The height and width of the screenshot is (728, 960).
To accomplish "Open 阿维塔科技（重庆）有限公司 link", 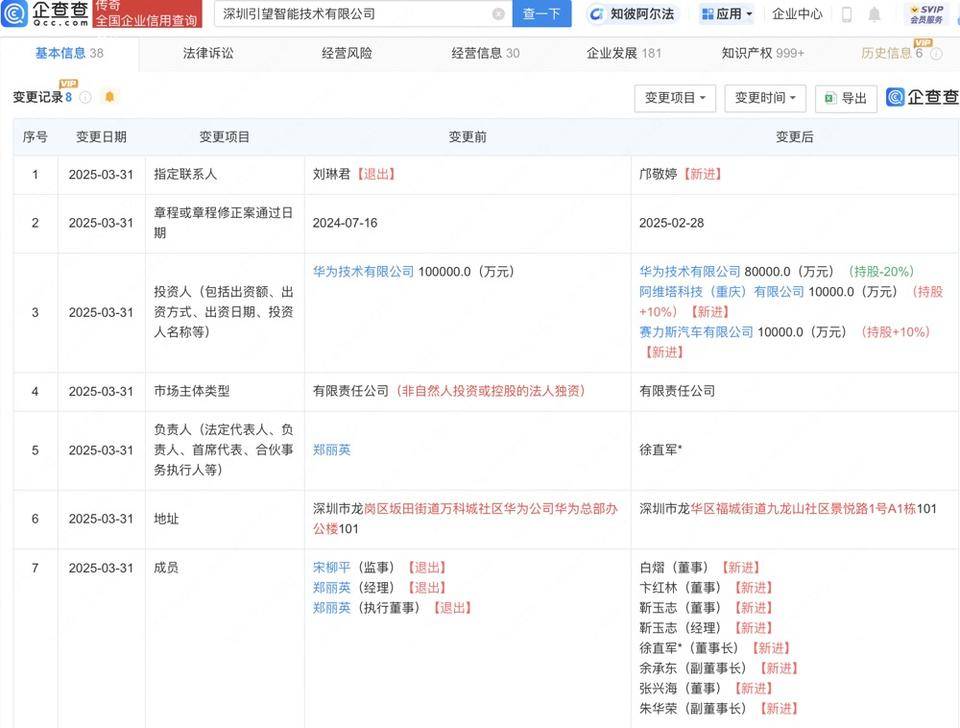I will click(722, 291).
